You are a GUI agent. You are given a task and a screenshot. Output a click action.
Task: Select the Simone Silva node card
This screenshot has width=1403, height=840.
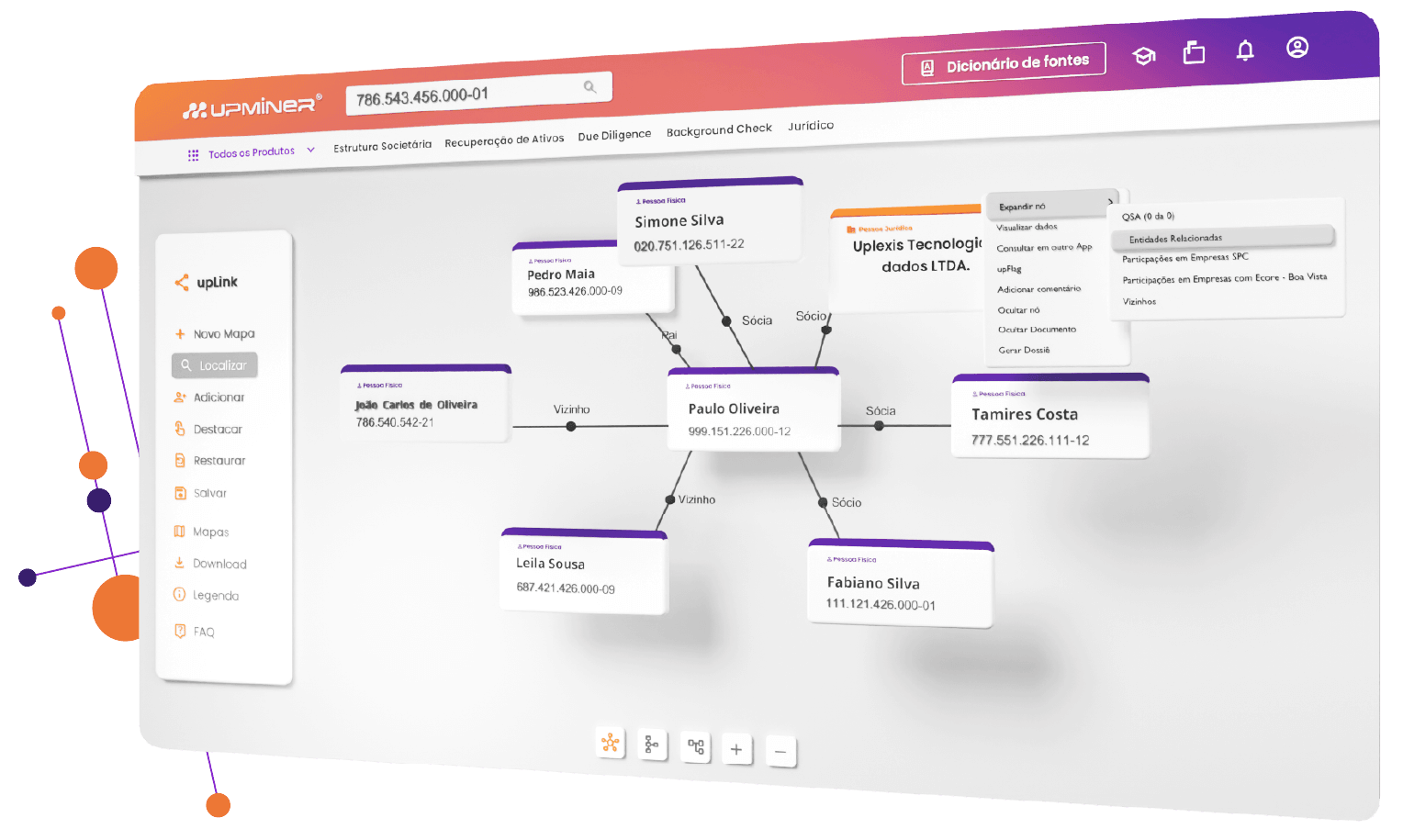click(711, 221)
